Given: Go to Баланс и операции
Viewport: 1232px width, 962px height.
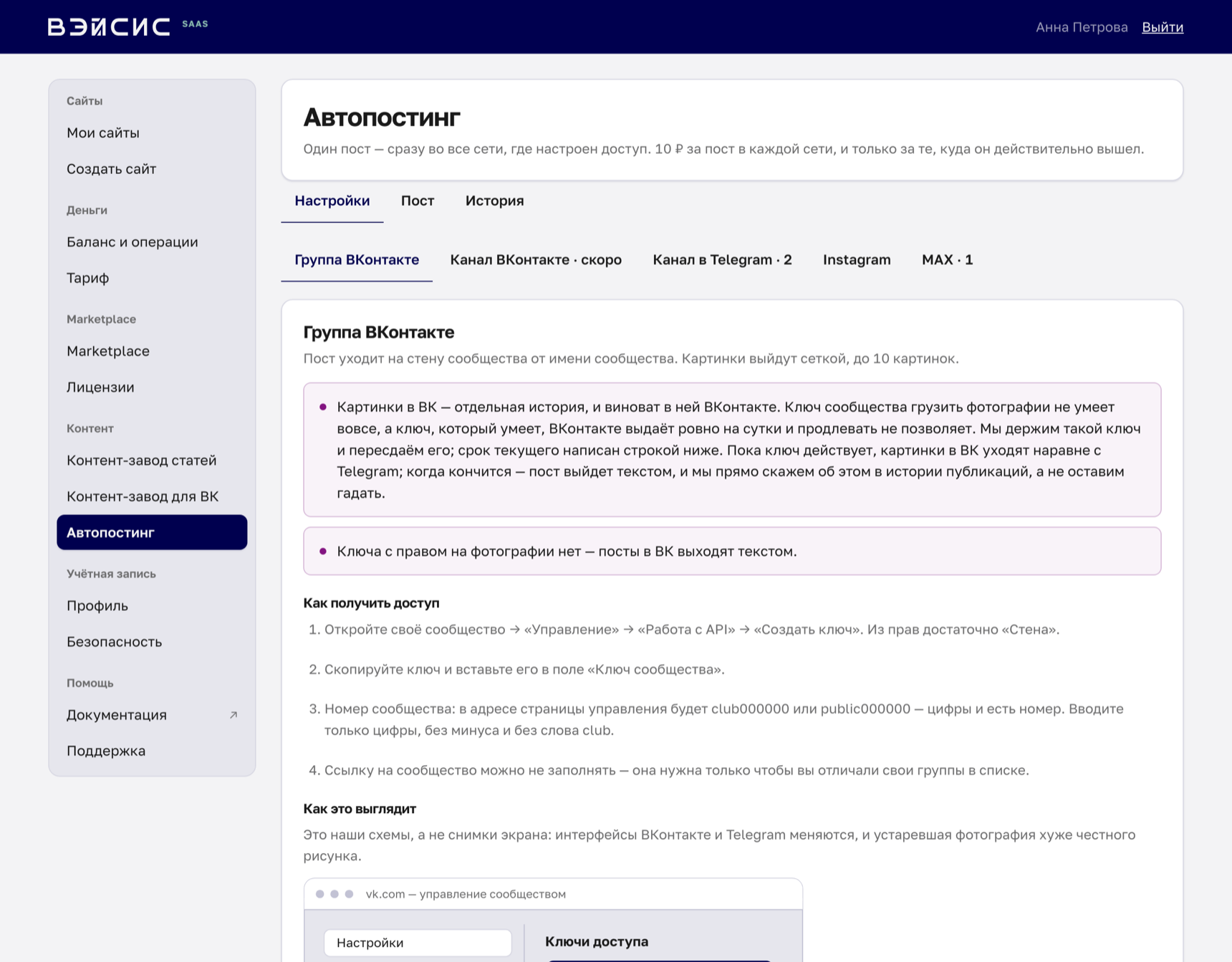Looking at the screenshot, I should [x=152, y=242].
